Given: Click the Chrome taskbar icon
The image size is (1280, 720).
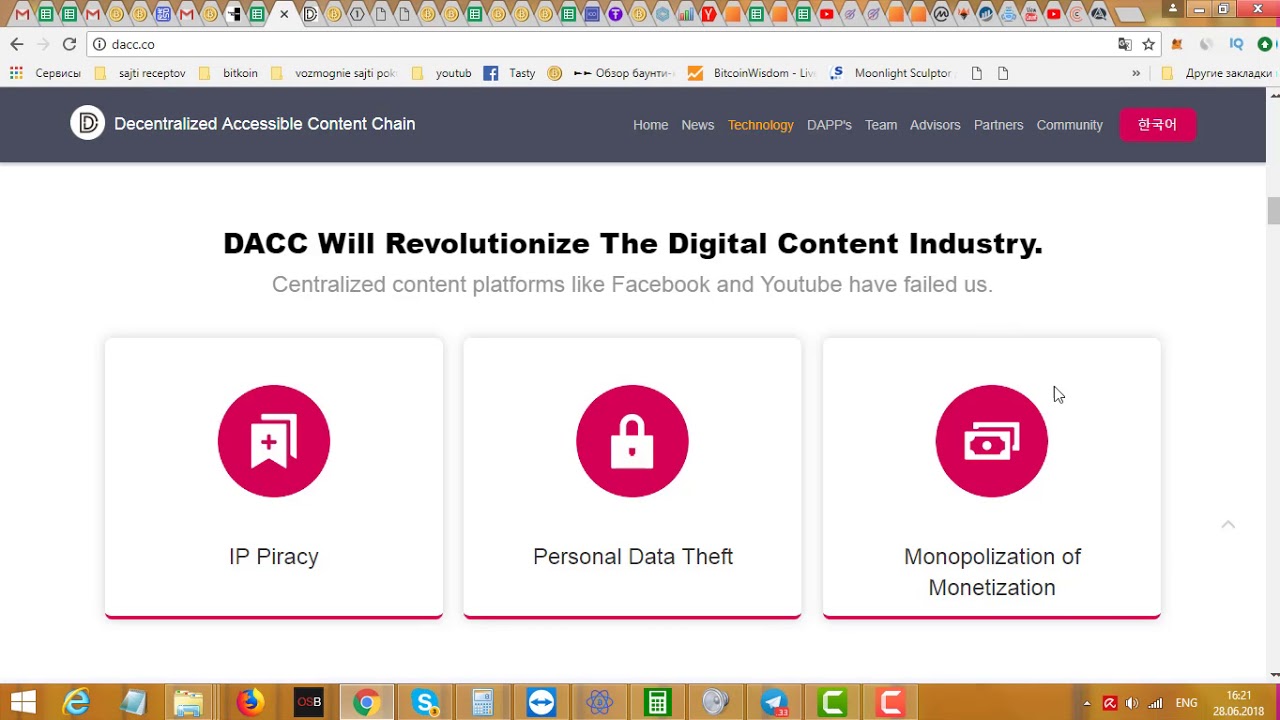Looking at the screenshot, I should 366,703.
